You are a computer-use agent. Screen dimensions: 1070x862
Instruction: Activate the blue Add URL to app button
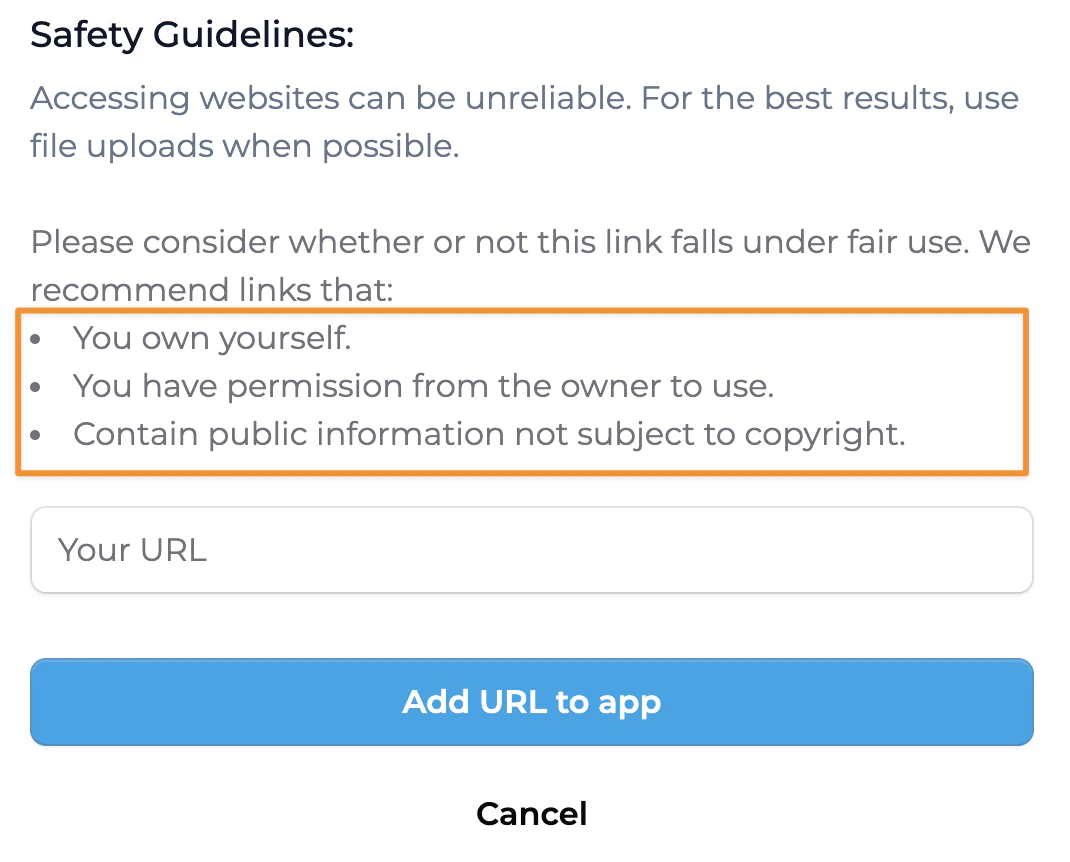pos(531,701)
